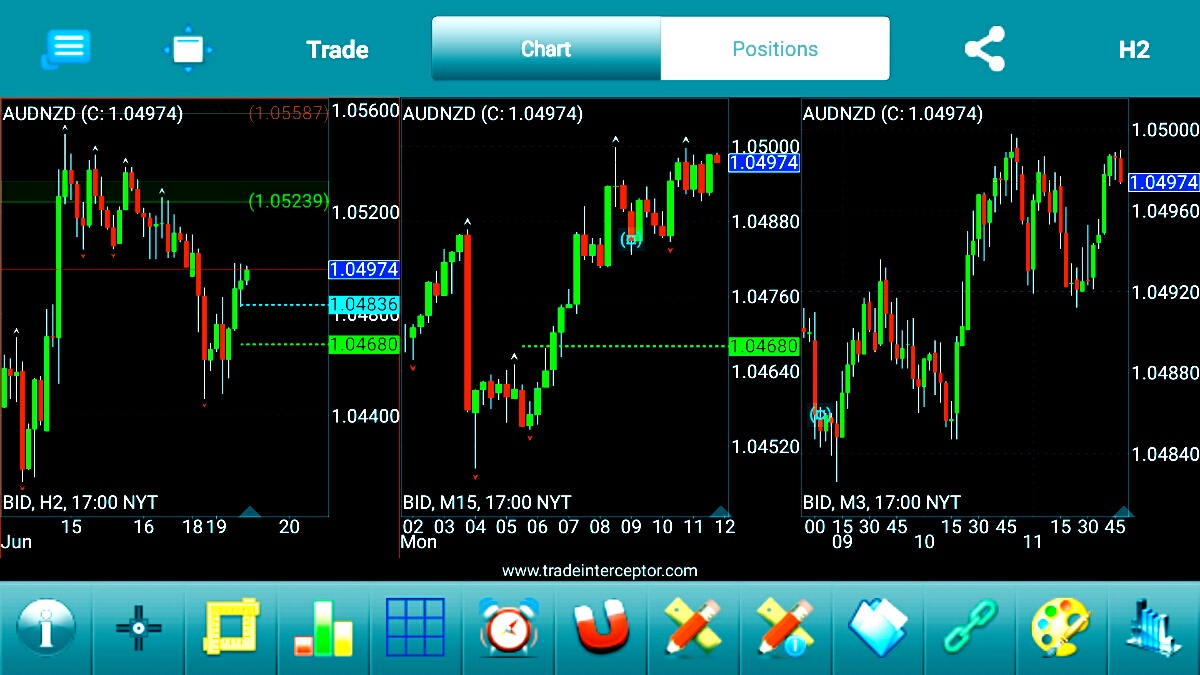Change the H2 timeframe selector
This screenshot has height=675, width=1200.
click(x=1133, y=50)
